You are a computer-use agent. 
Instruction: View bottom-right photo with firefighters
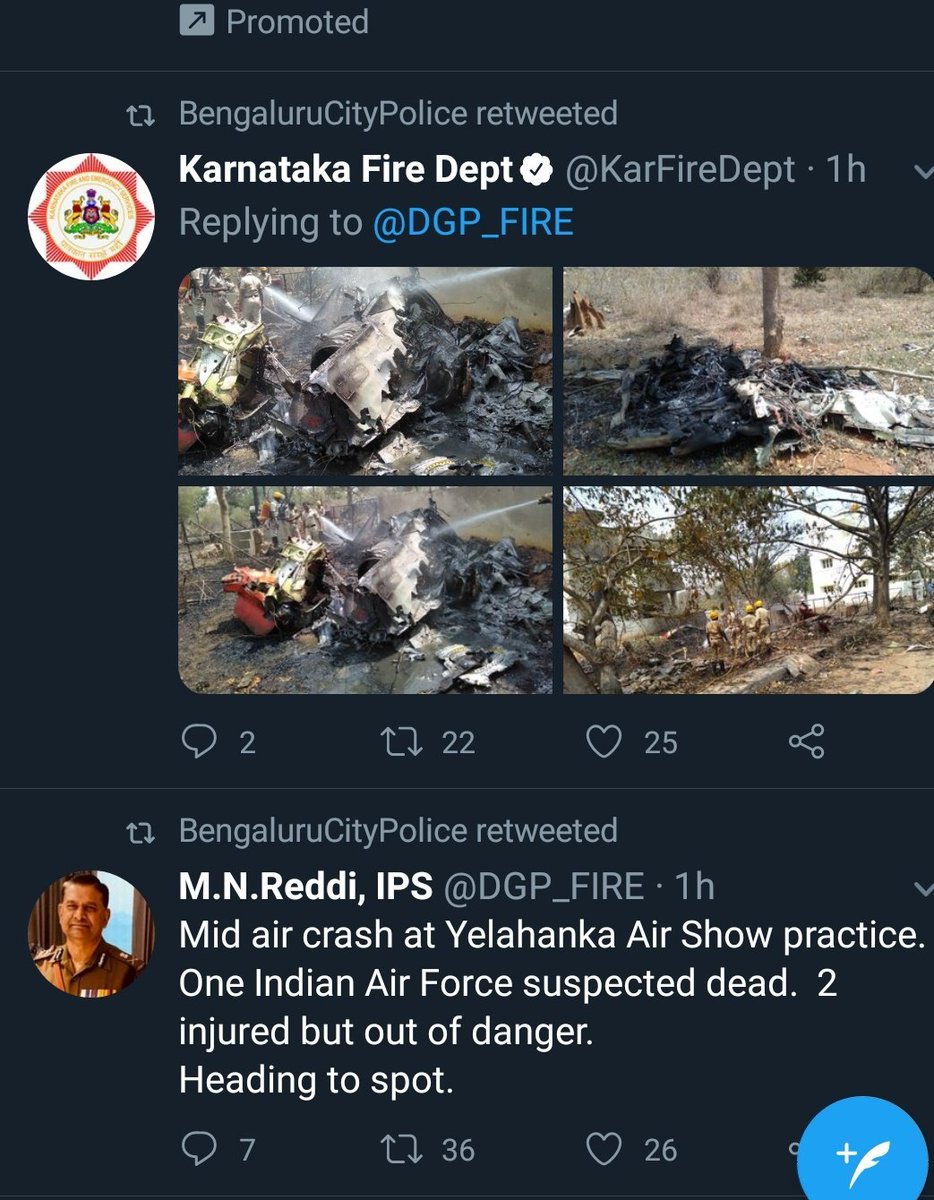pos(748,590)
